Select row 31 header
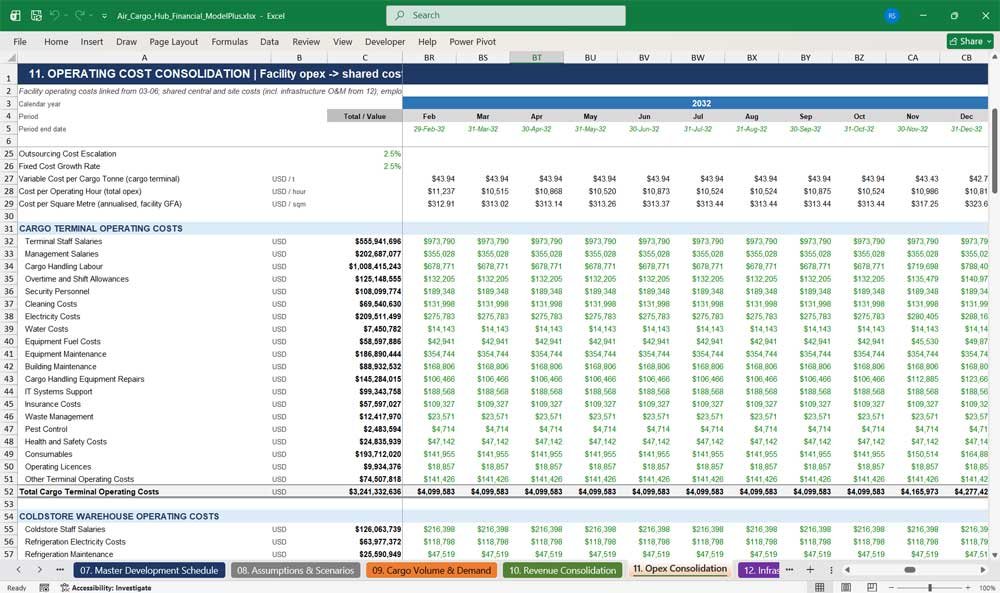This screenshot has height=593, width=1000. click(9, 228)
